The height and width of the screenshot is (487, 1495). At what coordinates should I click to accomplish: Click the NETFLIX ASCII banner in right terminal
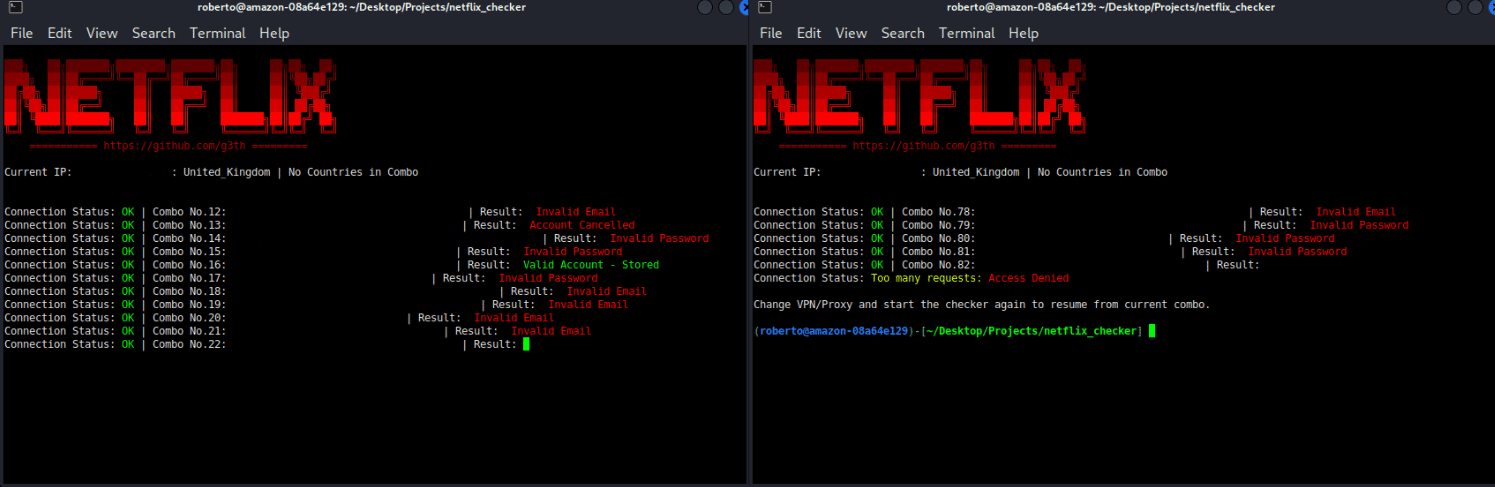coord(918,95)
